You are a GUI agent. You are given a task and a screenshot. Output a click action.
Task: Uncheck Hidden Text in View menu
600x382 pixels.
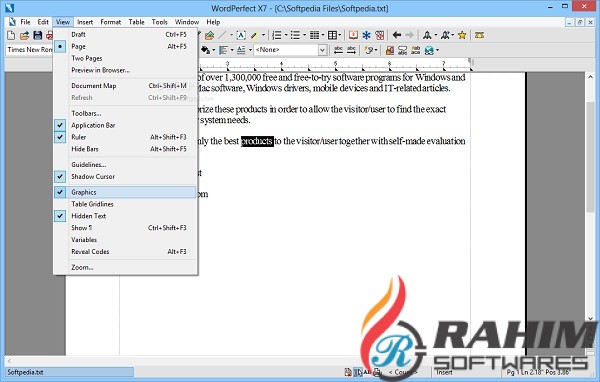[x=125, y=216]
